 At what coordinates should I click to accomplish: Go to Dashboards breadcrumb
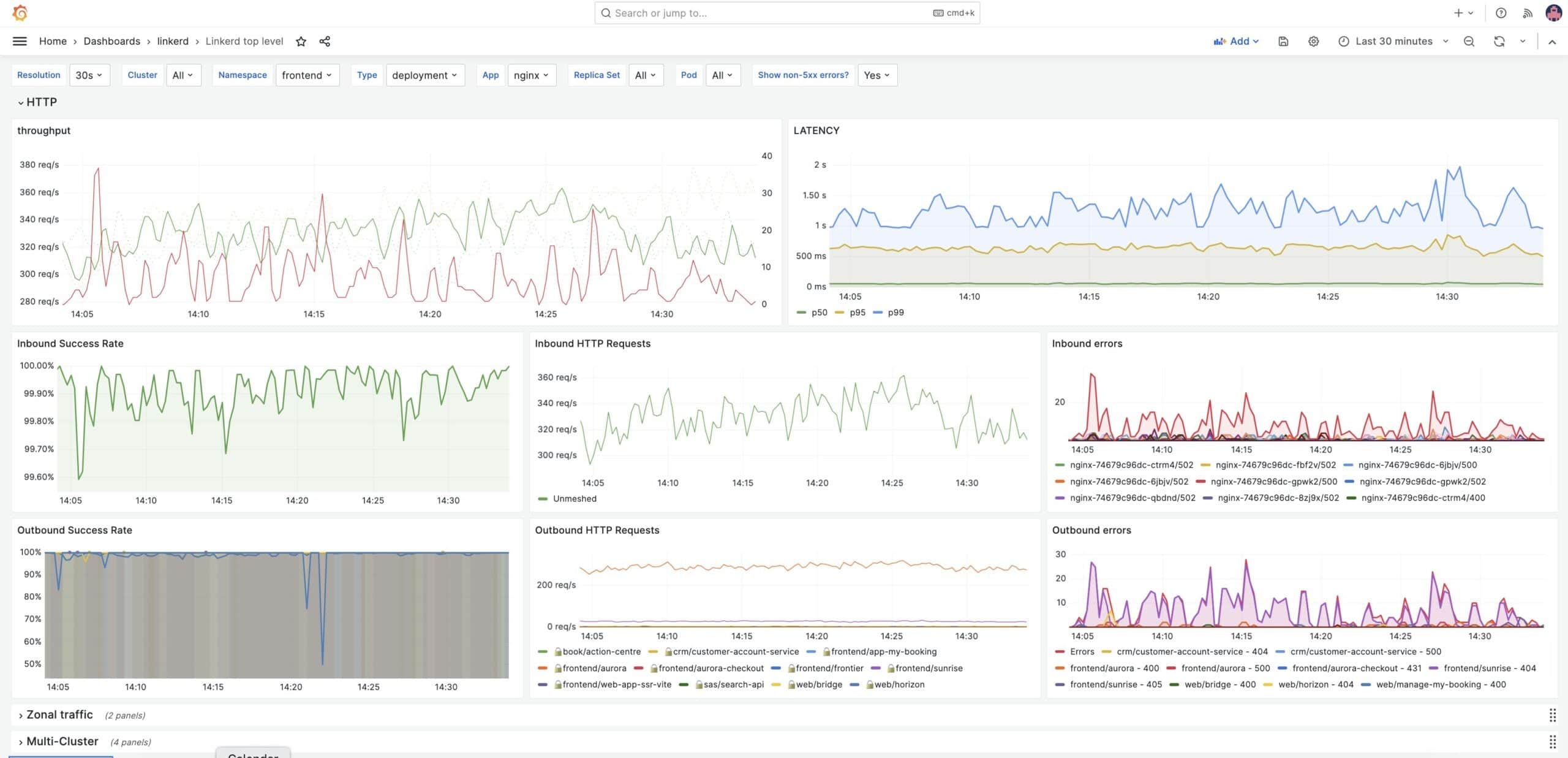[x=112, y=41]
